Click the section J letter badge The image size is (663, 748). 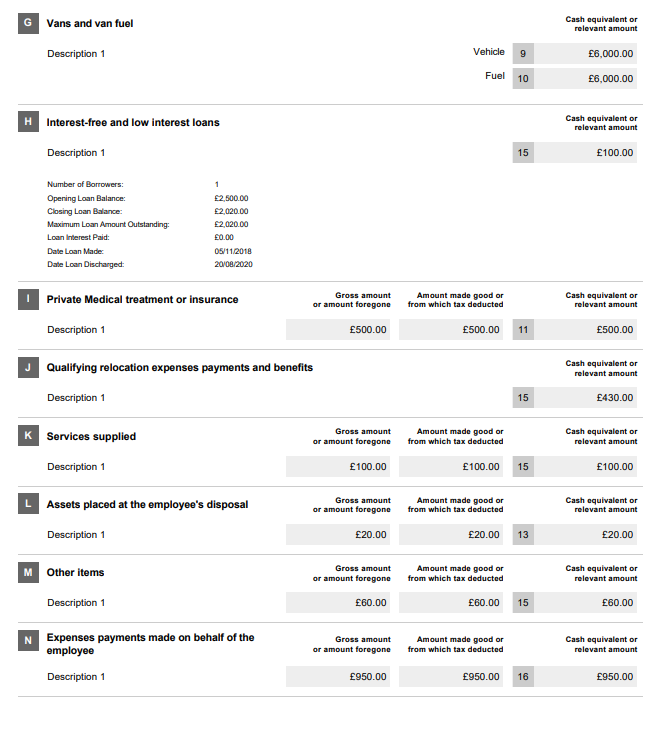(28, 367)
